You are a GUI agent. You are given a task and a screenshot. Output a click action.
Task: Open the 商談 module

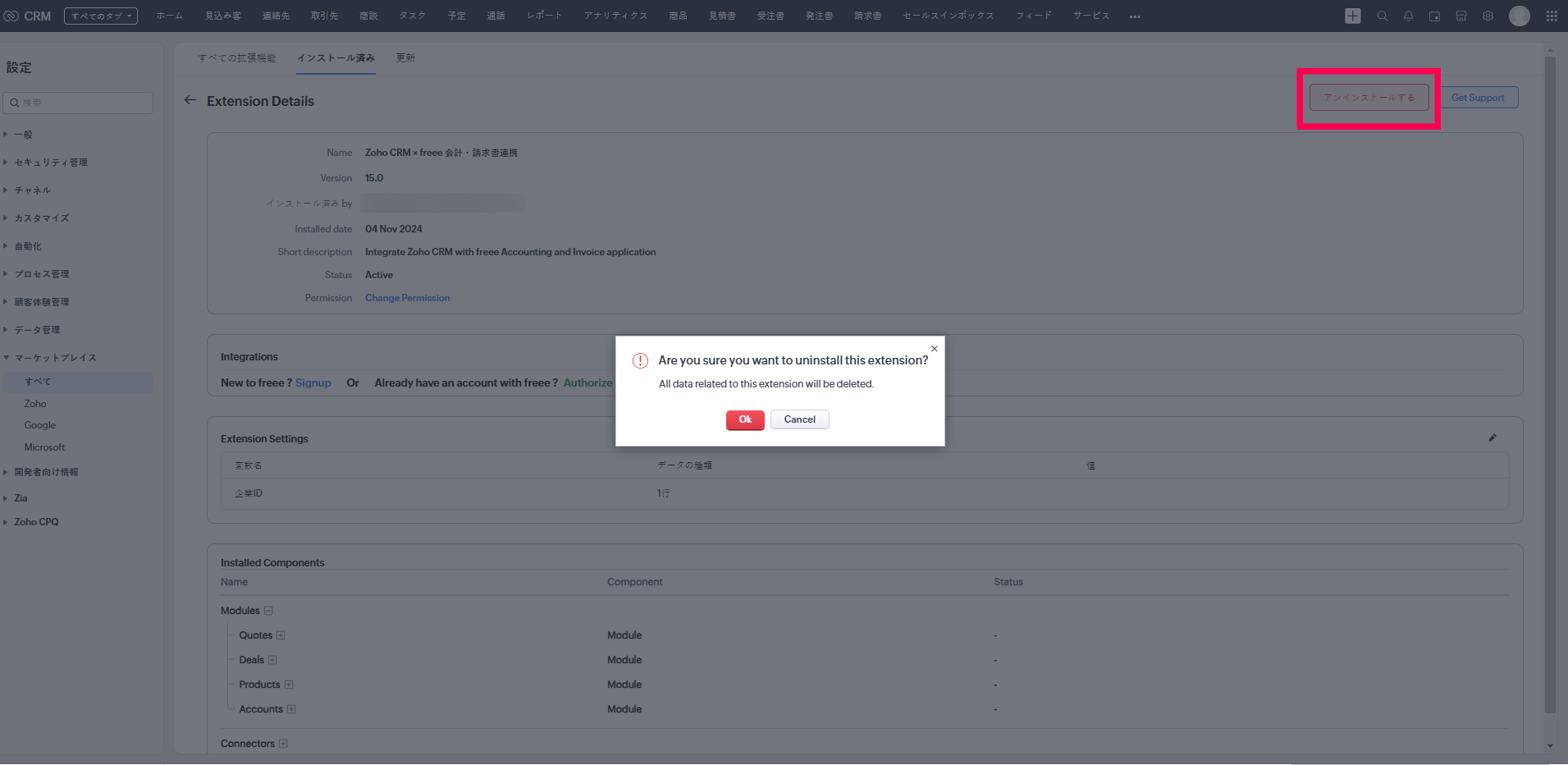(x=369, y=16)
